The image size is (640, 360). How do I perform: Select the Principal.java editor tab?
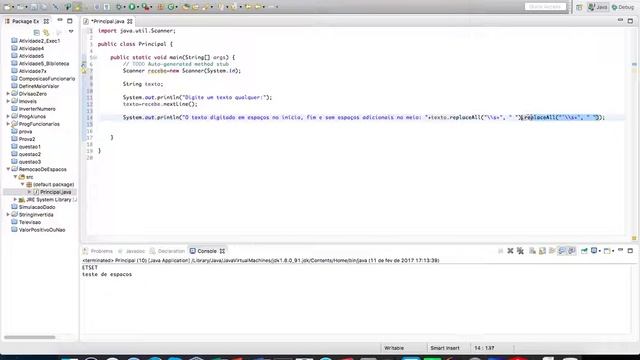point(108,21)
